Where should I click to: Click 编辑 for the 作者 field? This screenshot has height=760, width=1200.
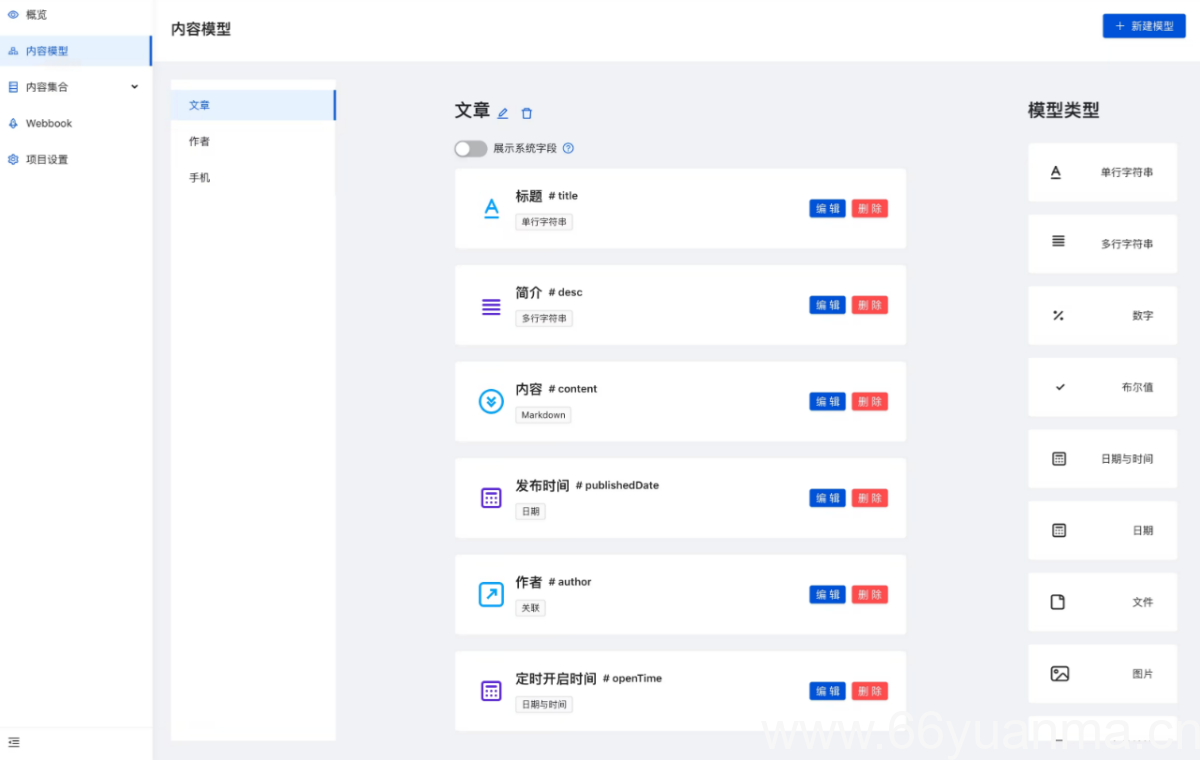click(x=827, y=594)
